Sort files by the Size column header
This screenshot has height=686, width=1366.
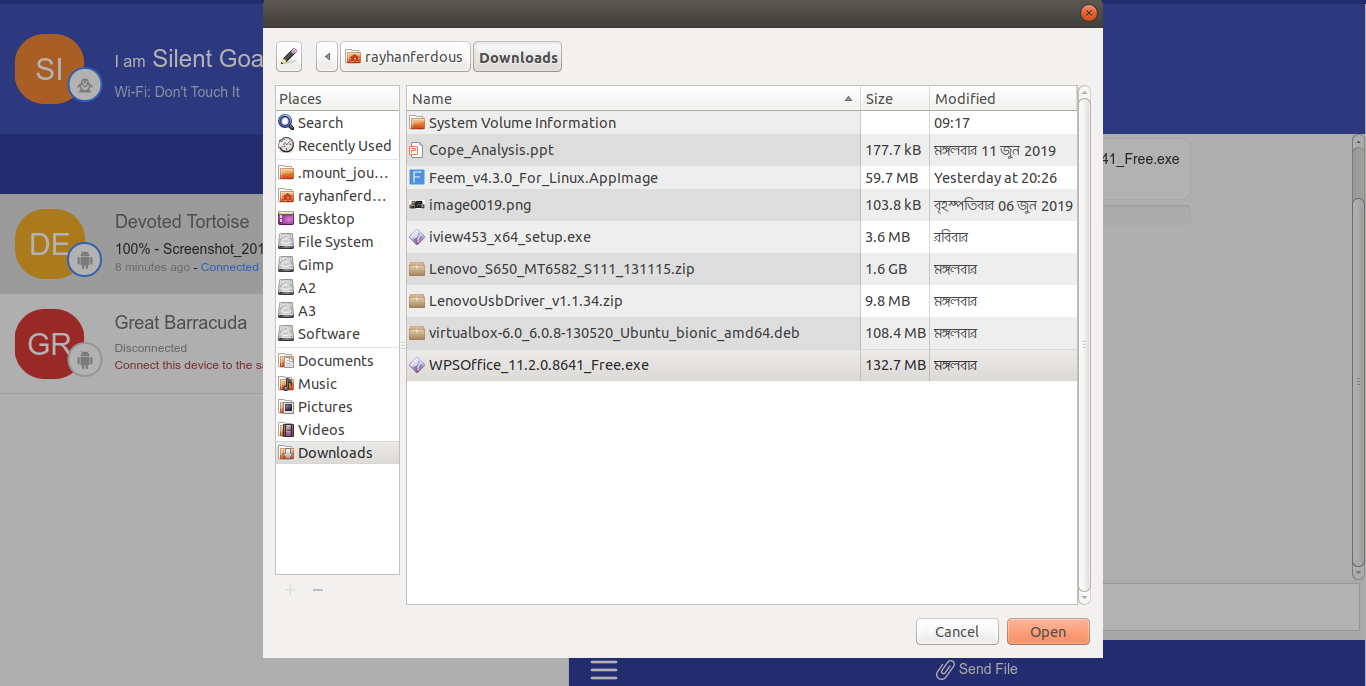coord(895,98)
